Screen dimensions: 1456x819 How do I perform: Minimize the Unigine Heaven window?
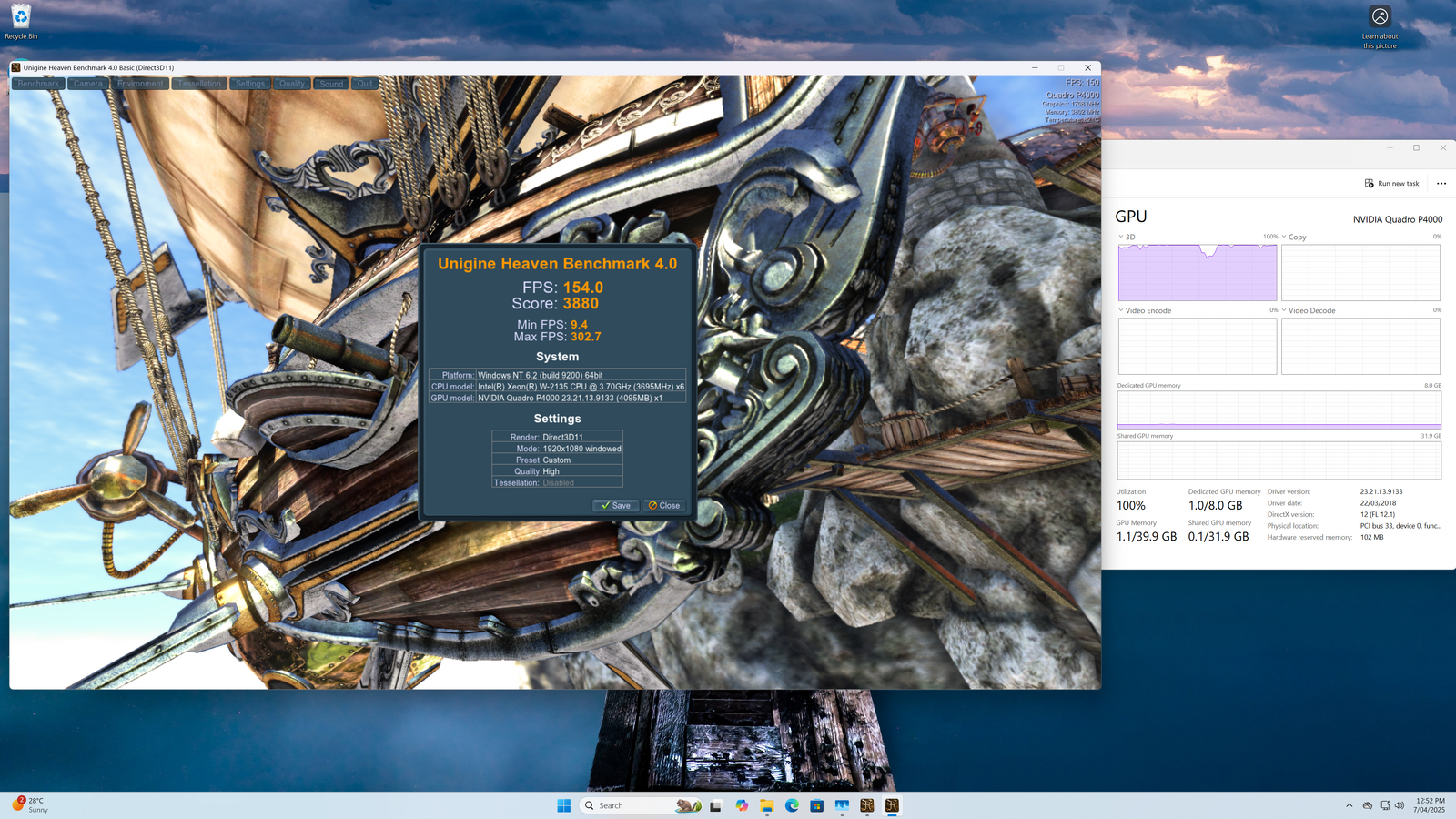[x=1035, y=67]
